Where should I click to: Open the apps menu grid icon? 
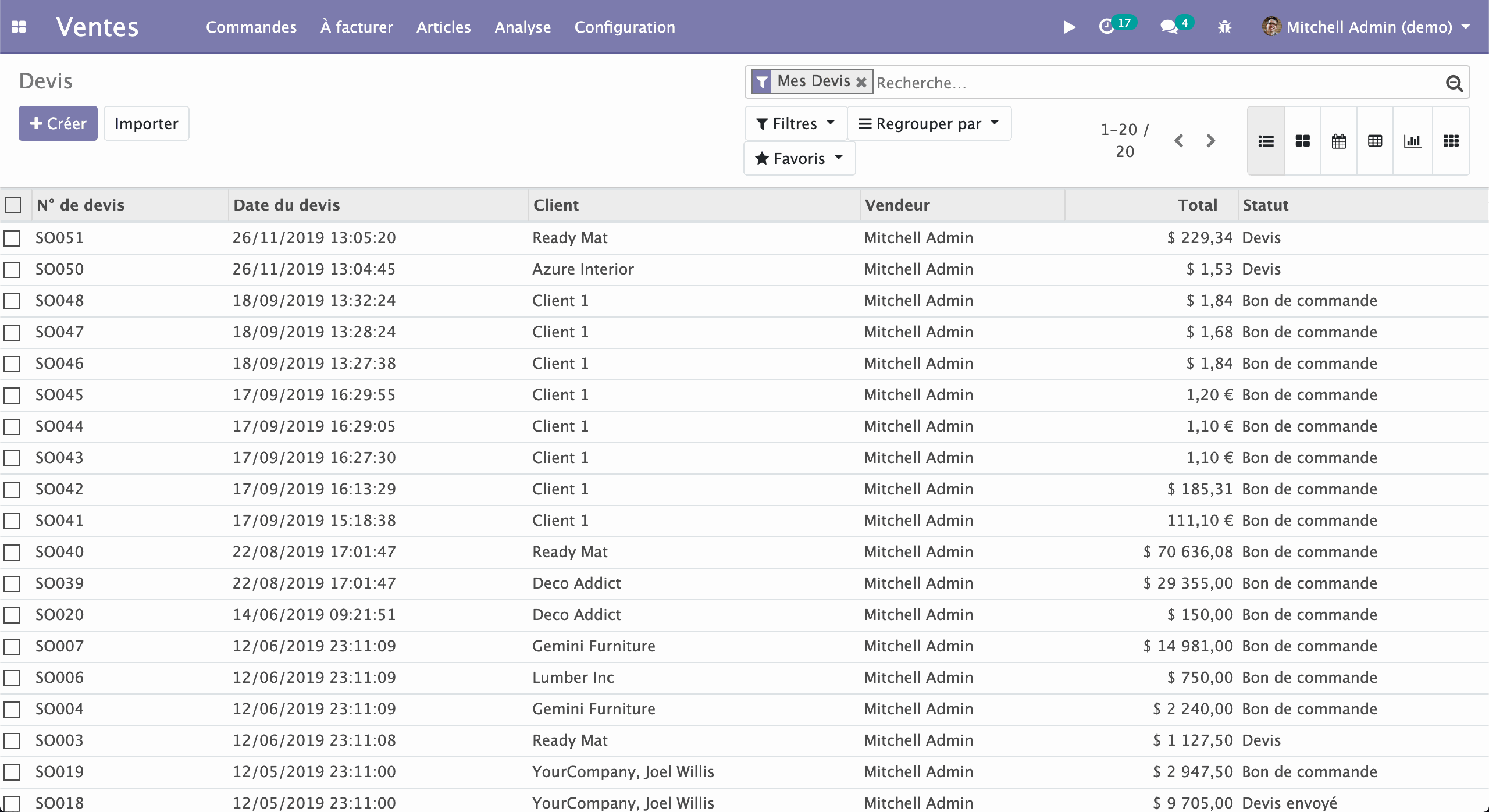point(19,27)
